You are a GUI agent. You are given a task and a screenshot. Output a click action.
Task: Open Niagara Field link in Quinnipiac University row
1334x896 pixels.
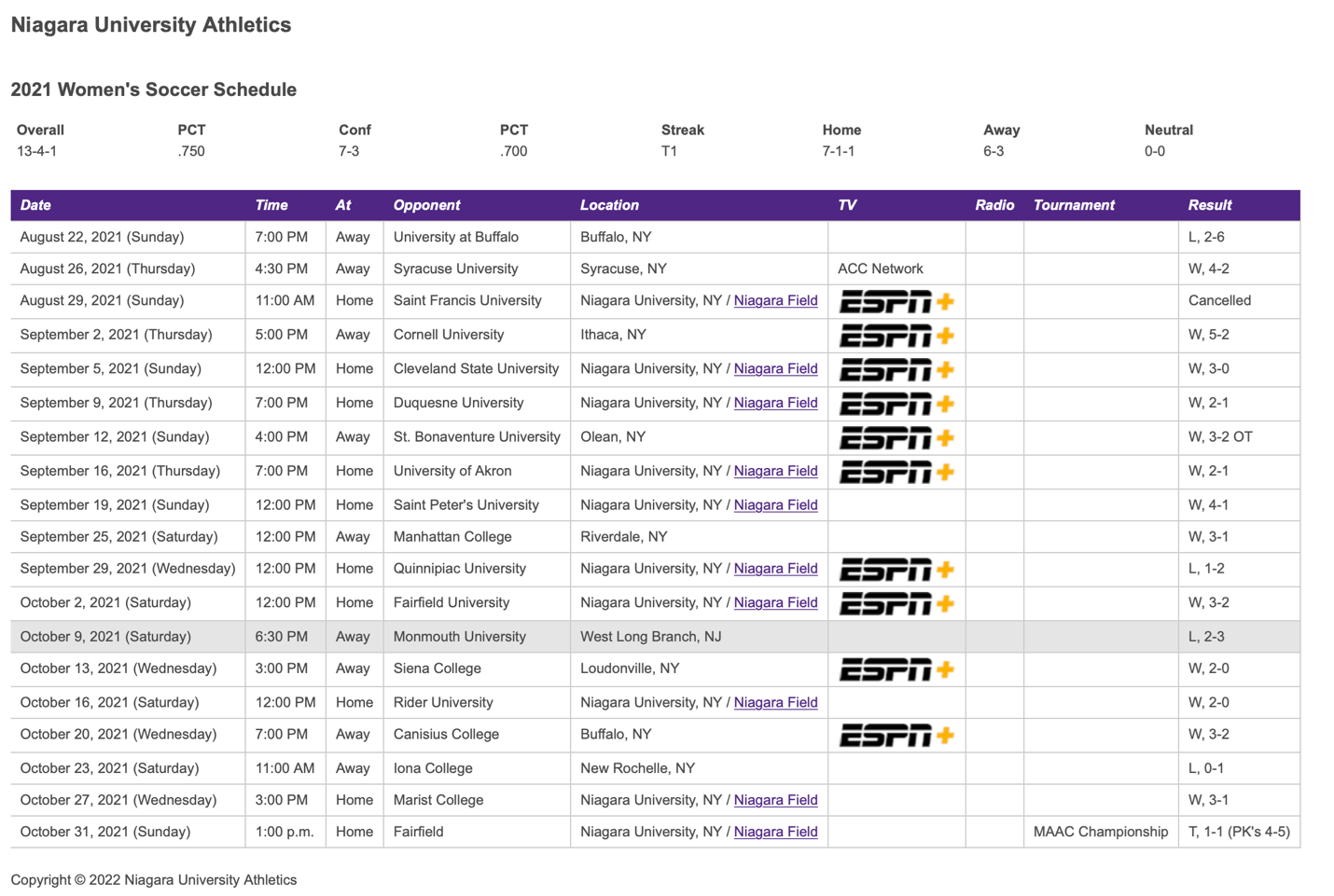pyautogui.click(x=775, y=568)
